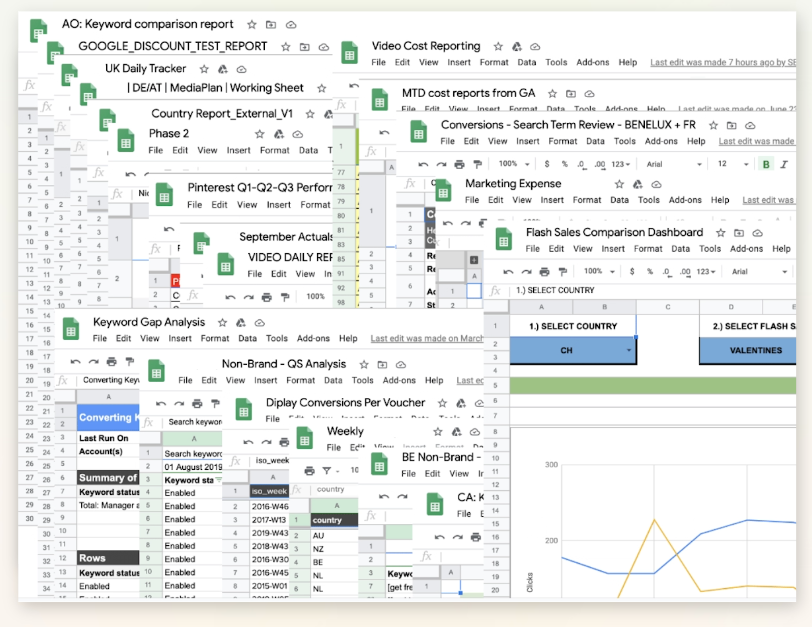This screenshot has height=627, width=812.
Task: Open the Arial font dropdown in Flash Sales
Action: [x=759, y=271]
